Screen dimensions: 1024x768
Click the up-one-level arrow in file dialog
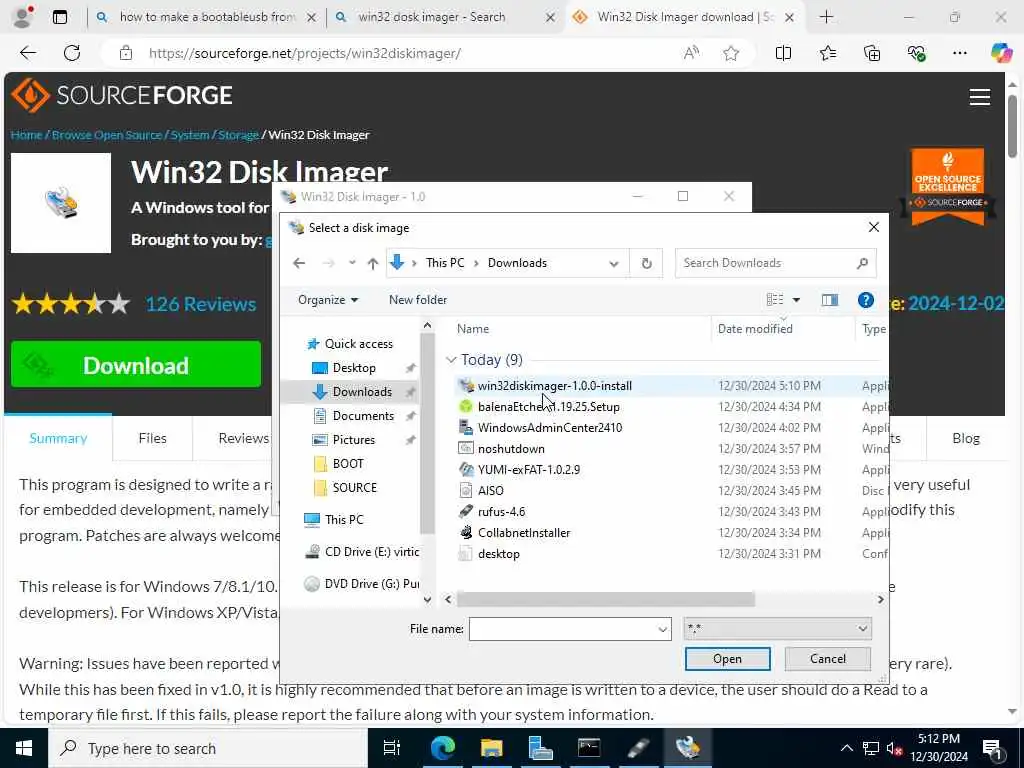point(373,263)
